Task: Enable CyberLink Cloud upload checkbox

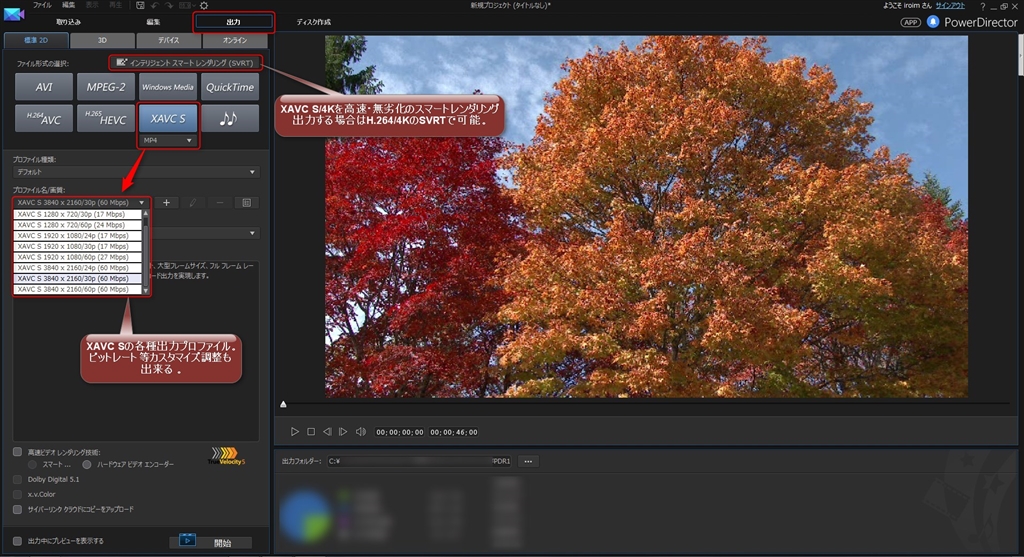Action: (18, 509)
